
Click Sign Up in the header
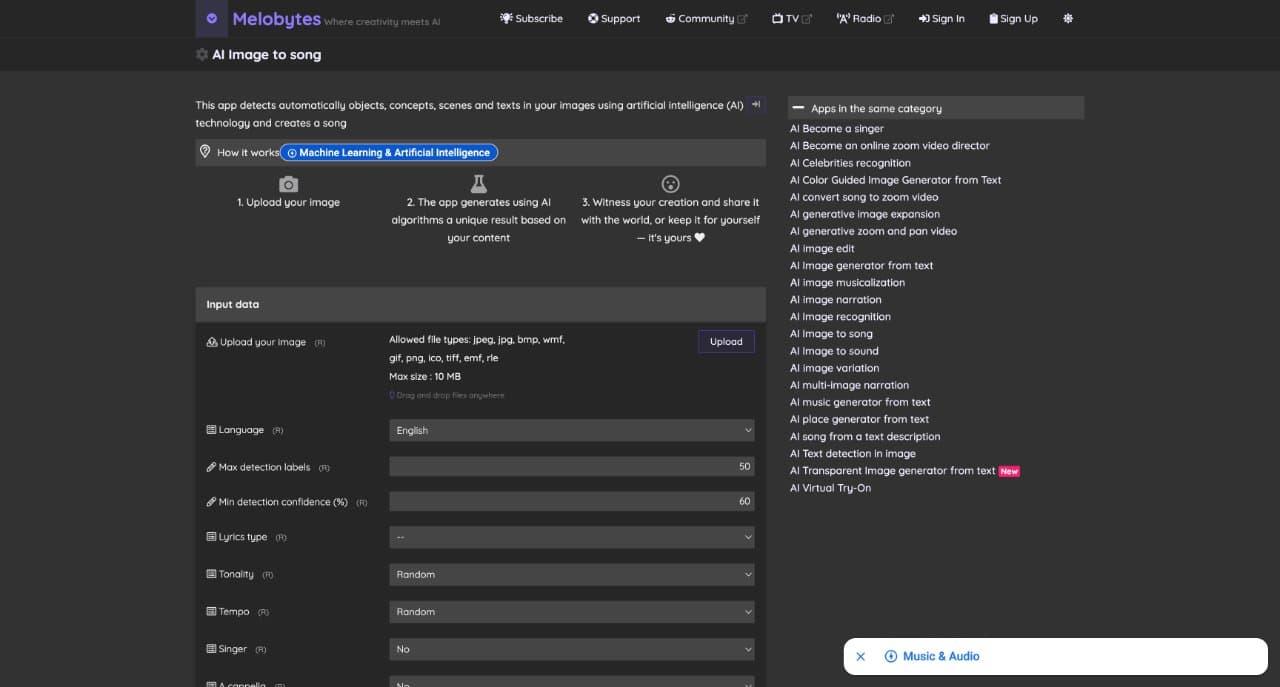1013,18
